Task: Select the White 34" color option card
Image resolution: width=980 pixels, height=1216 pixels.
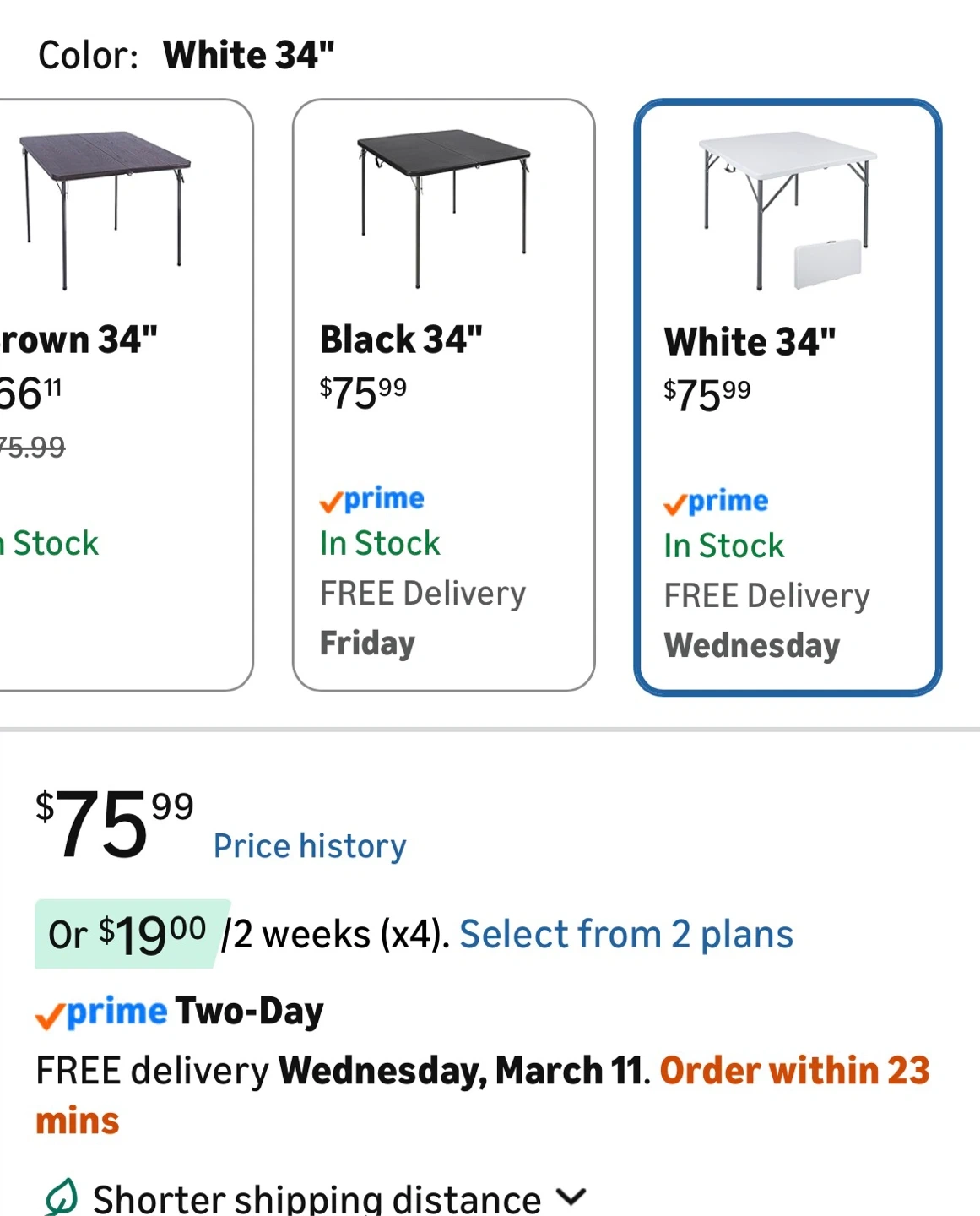Action: pyautogui.click(x=787, y=397)
